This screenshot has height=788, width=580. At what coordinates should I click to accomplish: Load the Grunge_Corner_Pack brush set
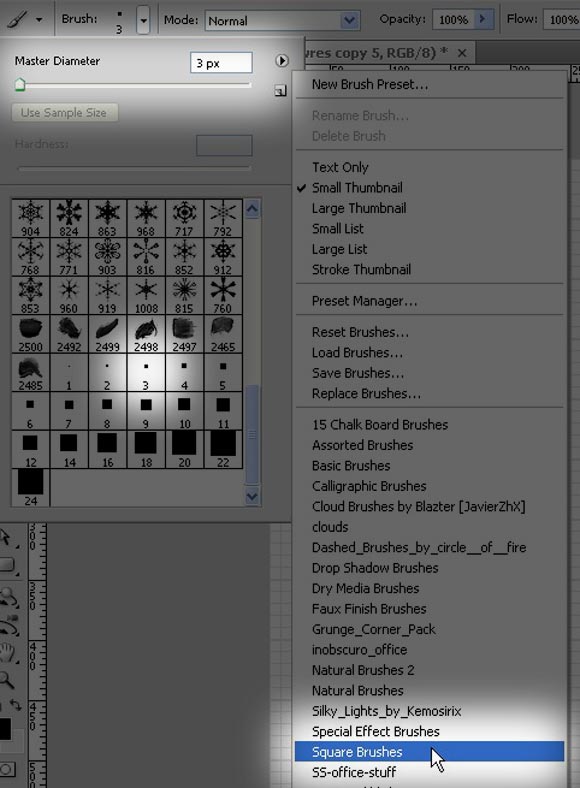373,629
